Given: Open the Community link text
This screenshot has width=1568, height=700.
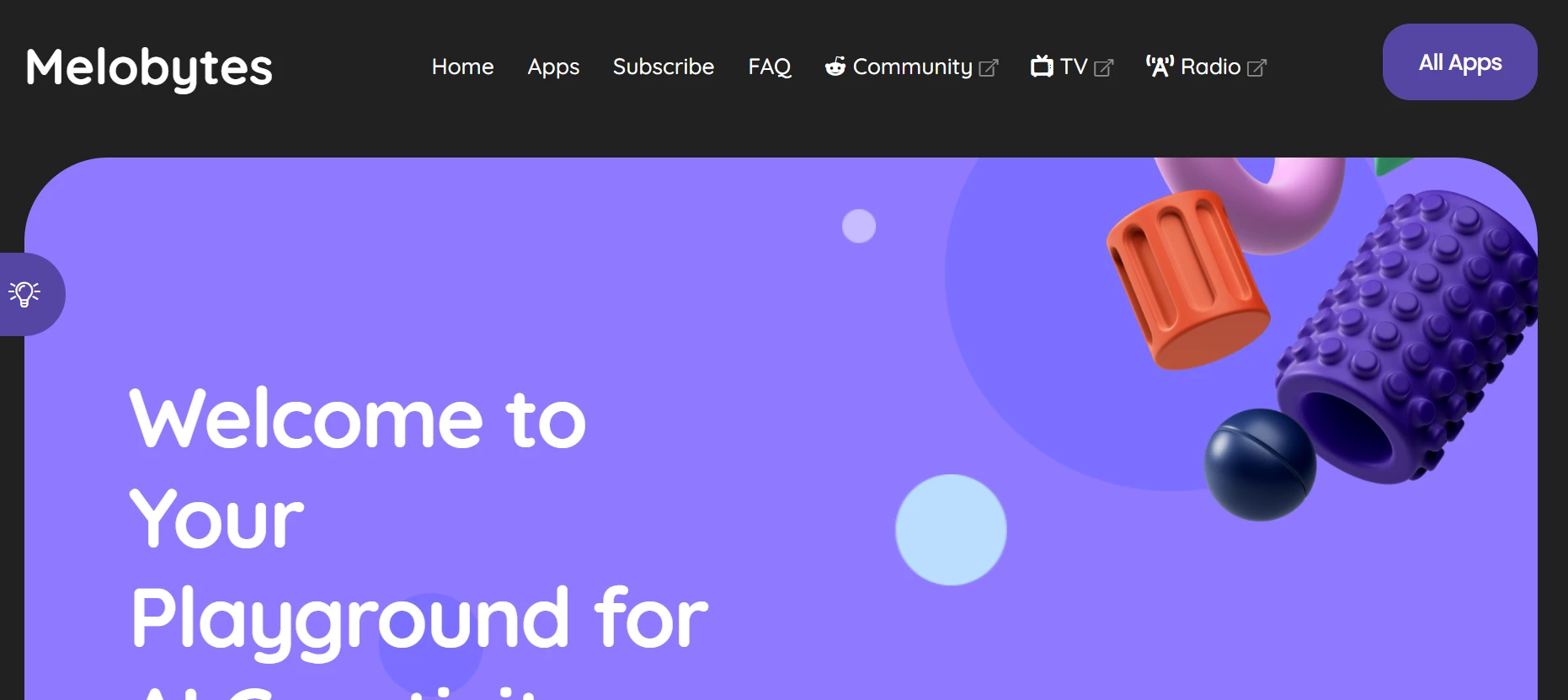Looking at the screenshot, I should 913,67.
